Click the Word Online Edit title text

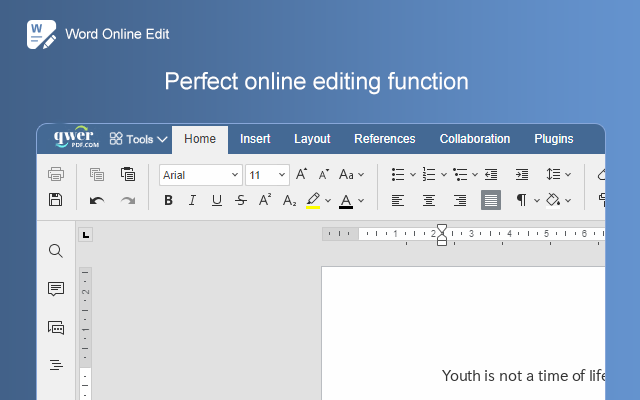click(117, 34)
